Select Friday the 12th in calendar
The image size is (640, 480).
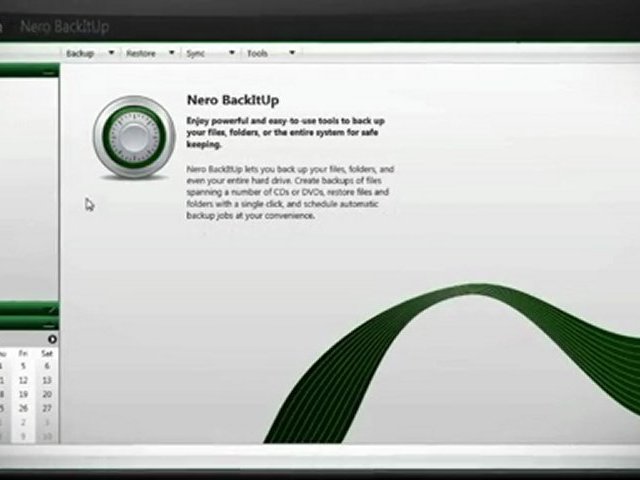pos(23,381)
